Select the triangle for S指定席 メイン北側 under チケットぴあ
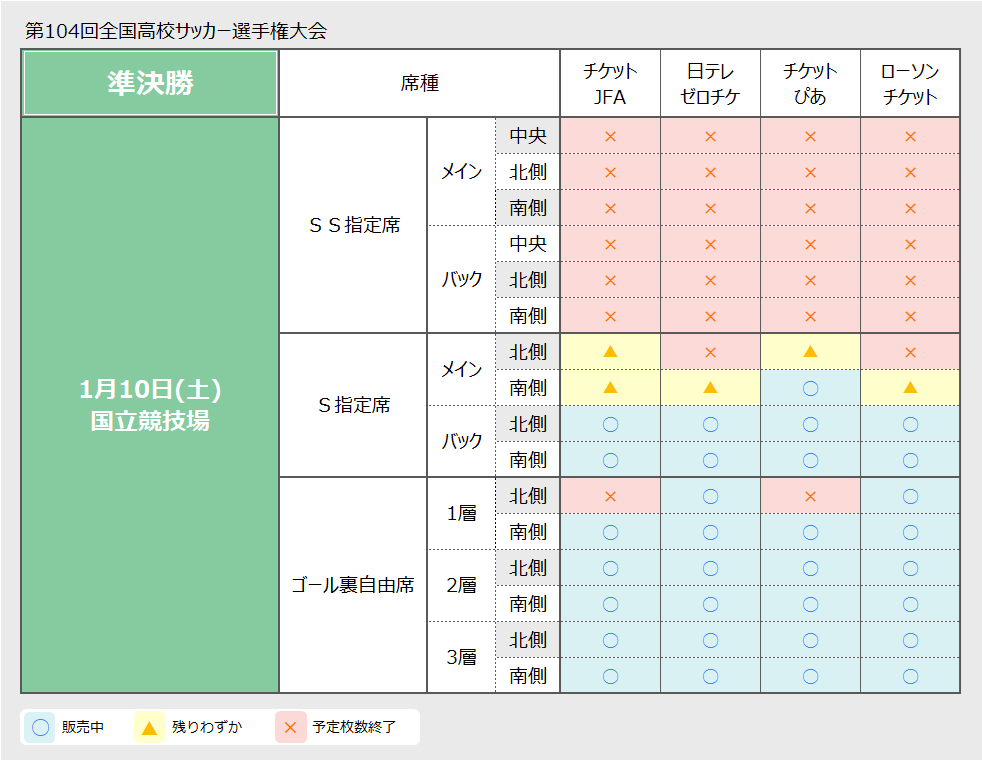 (x=810, y=351)
